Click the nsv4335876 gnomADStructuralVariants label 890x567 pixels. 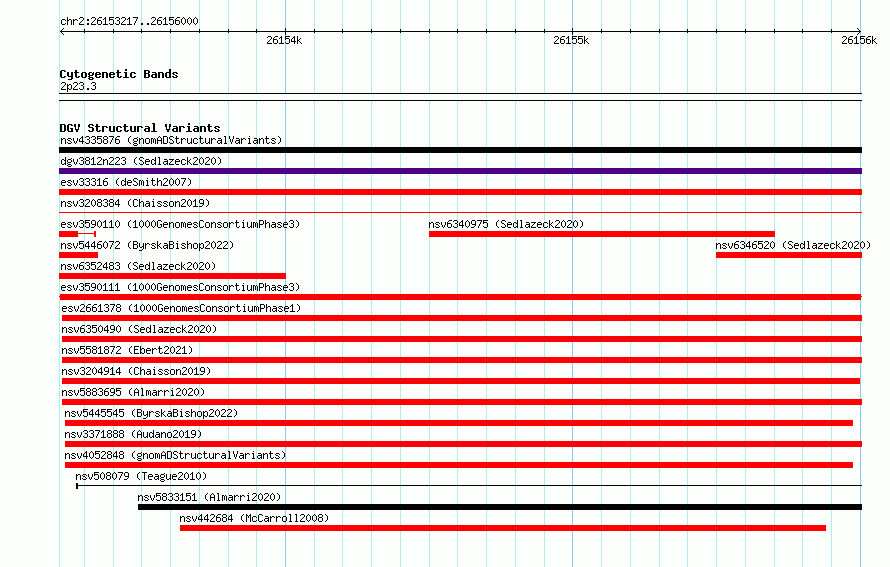coord(171,140)
